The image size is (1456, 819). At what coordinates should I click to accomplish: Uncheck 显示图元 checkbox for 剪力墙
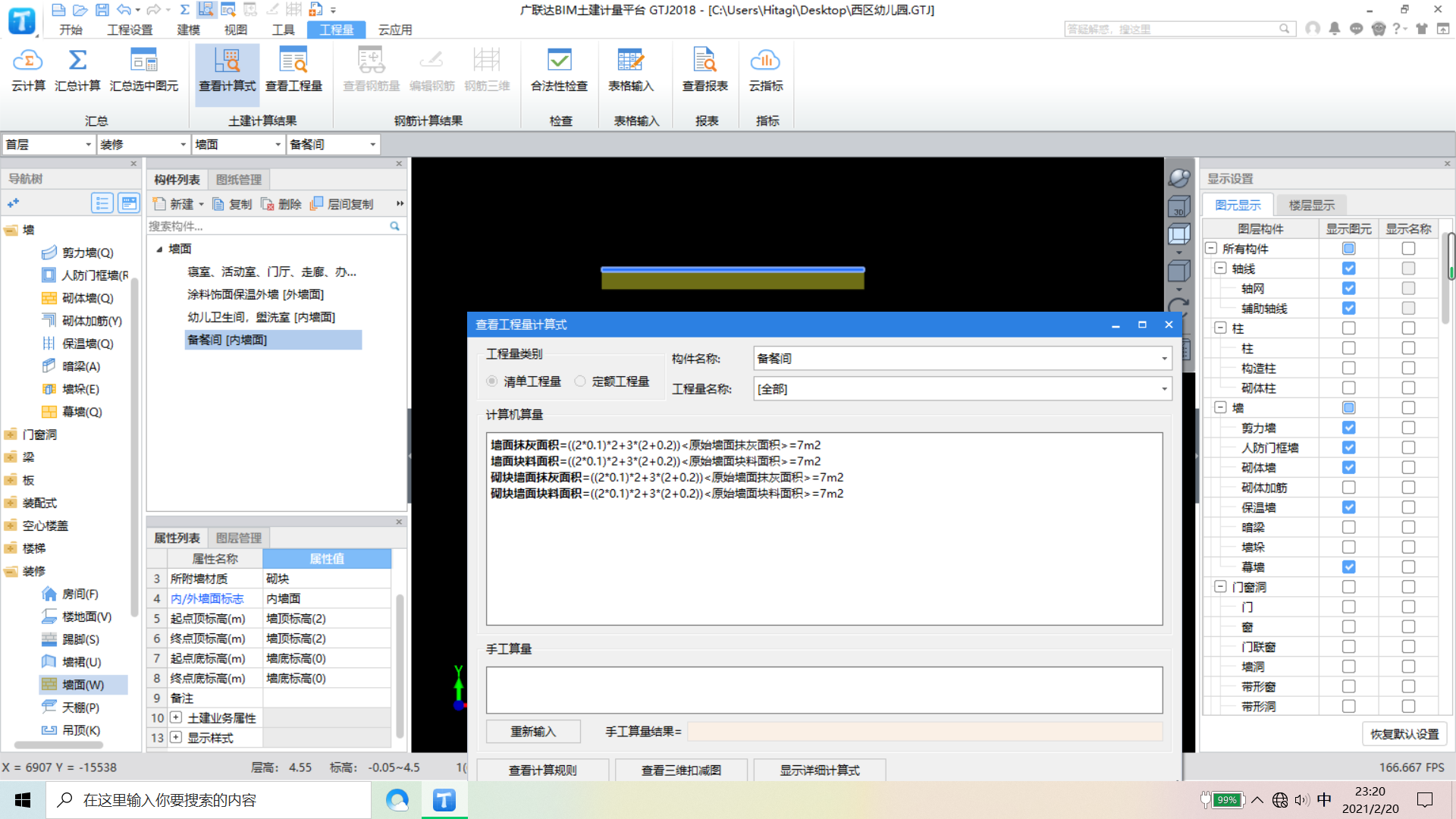[x=1348, y=428]
